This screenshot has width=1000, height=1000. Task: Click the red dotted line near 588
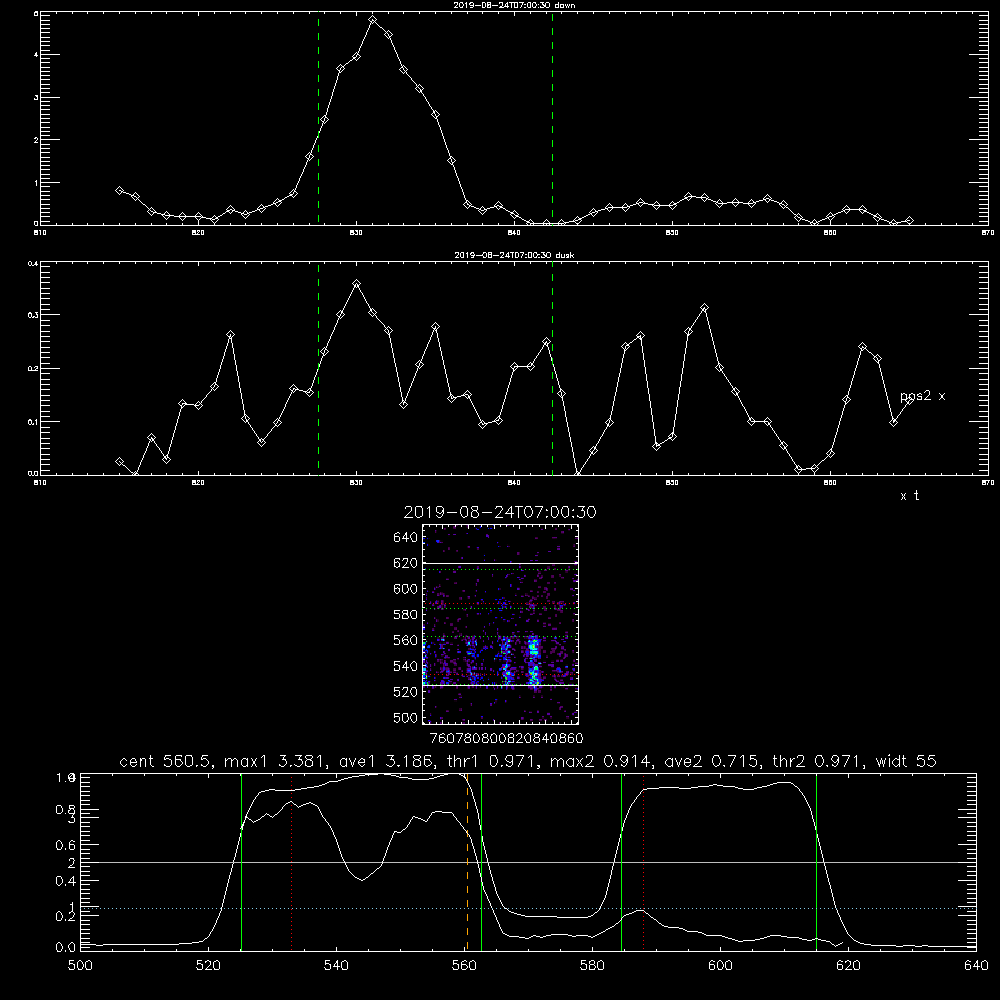(x=643, y=862)
